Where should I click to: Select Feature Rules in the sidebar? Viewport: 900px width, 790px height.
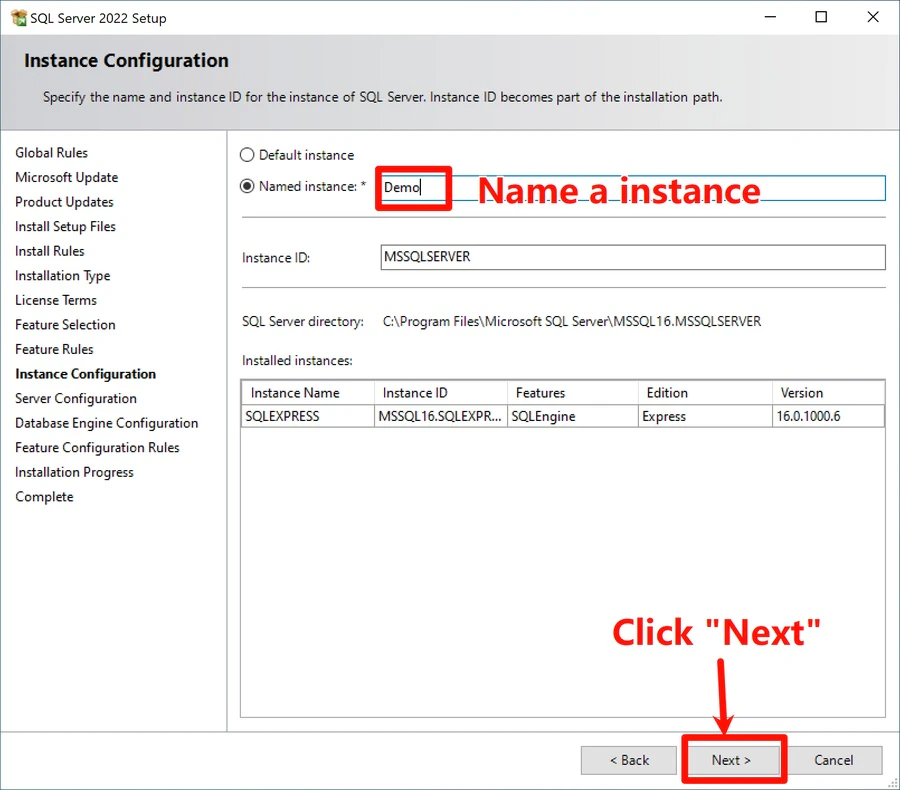[x=55, y=350]
